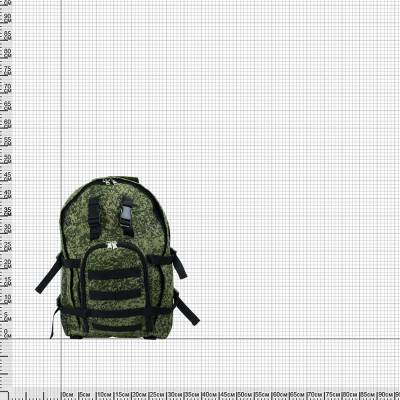Click the 5см label on the horizontal ruler
The height and width of the screenshot is (400, 400).
86,395
